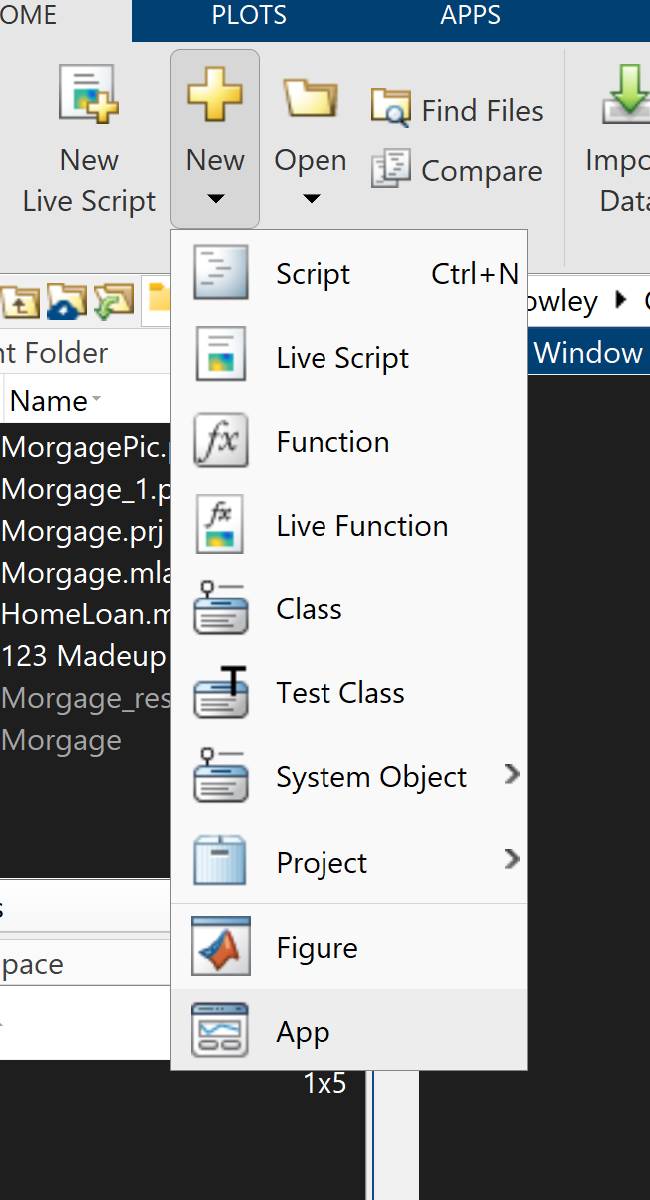Screen dimensions: 650x1200
Task: Click the Import Data icon
Action: pyautogui.click(x=627, y=96)
